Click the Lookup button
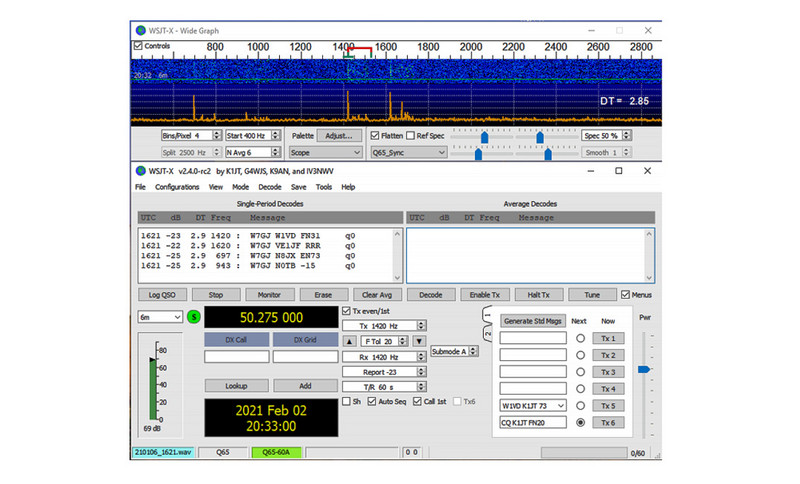The image size is (800, 484). tap(236, 386)
